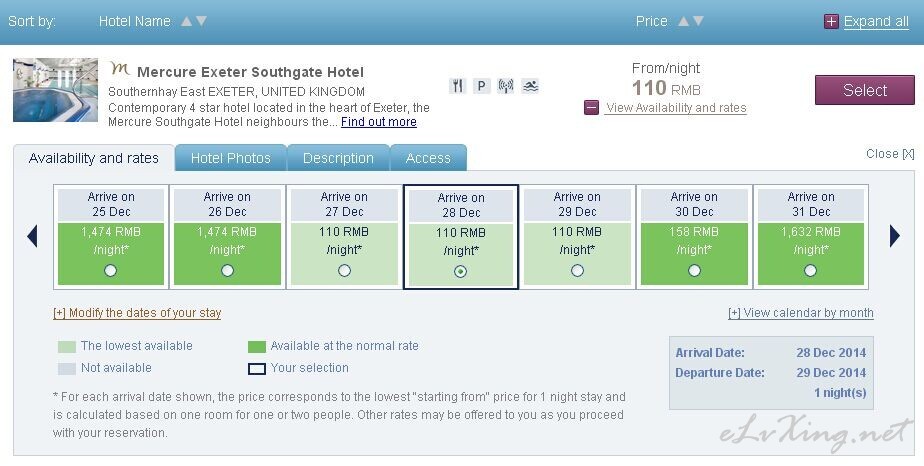Click the parking amenity icon
Viewport: 924px width, 466px height.
pos(481,86)
